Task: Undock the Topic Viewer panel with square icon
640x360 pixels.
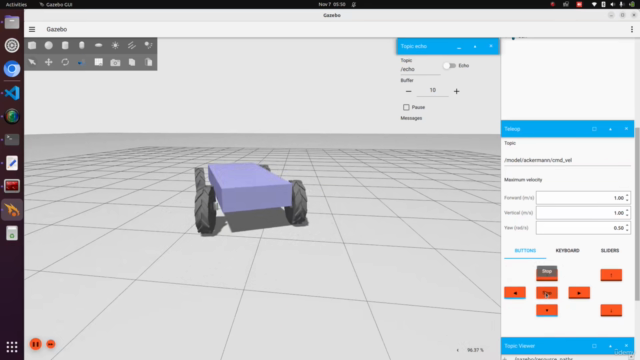Action: click(x=594, y=346)
